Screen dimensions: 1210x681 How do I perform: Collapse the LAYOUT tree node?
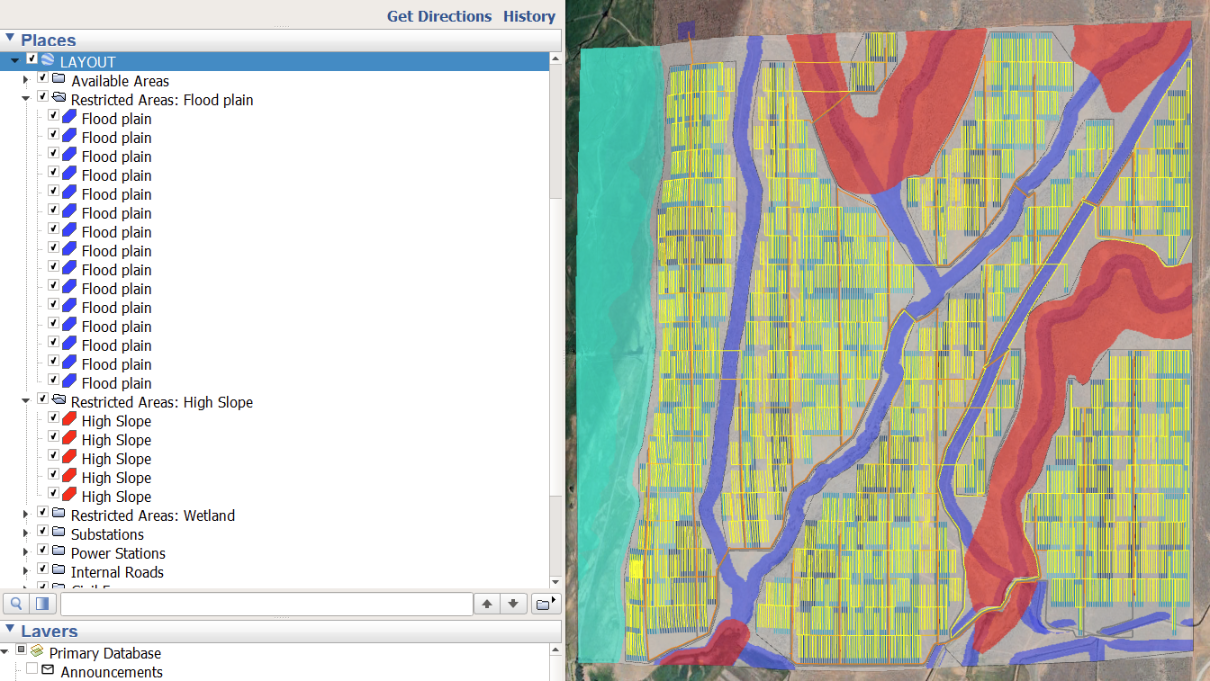pyautogui.click(x=15, y=62)
